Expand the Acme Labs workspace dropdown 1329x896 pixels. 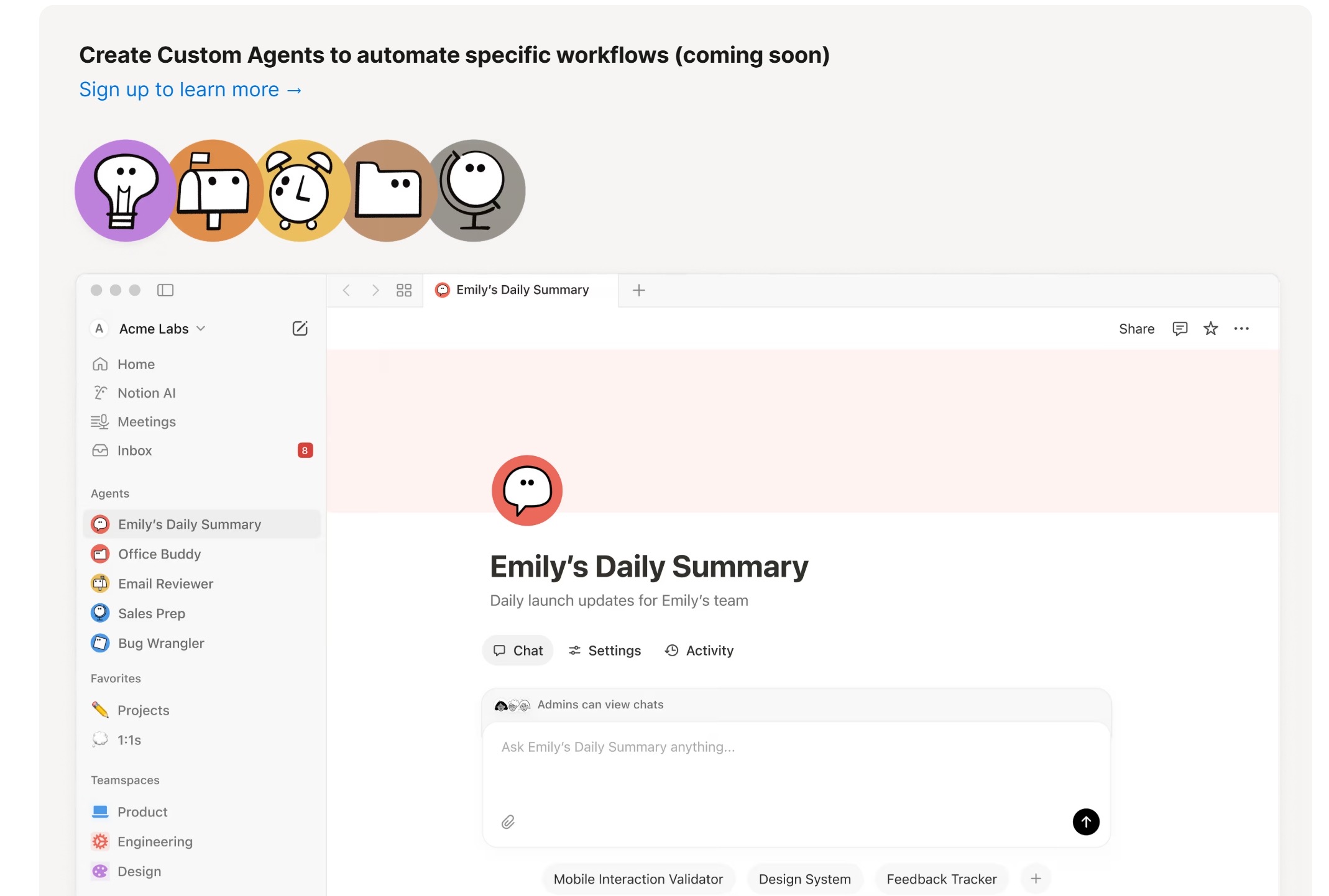(201, 329)
